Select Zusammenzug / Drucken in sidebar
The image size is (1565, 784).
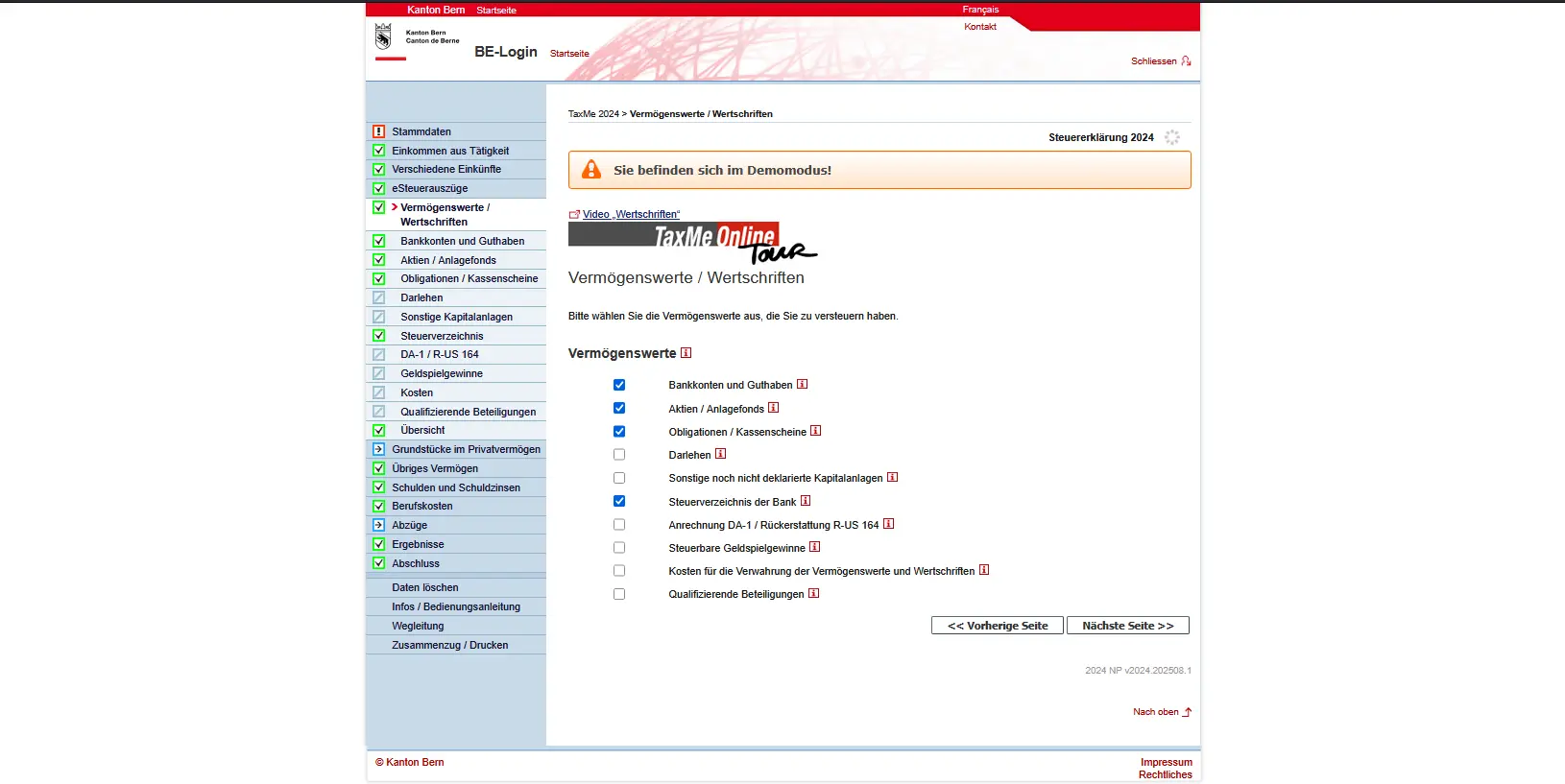[x=449, y=645]
